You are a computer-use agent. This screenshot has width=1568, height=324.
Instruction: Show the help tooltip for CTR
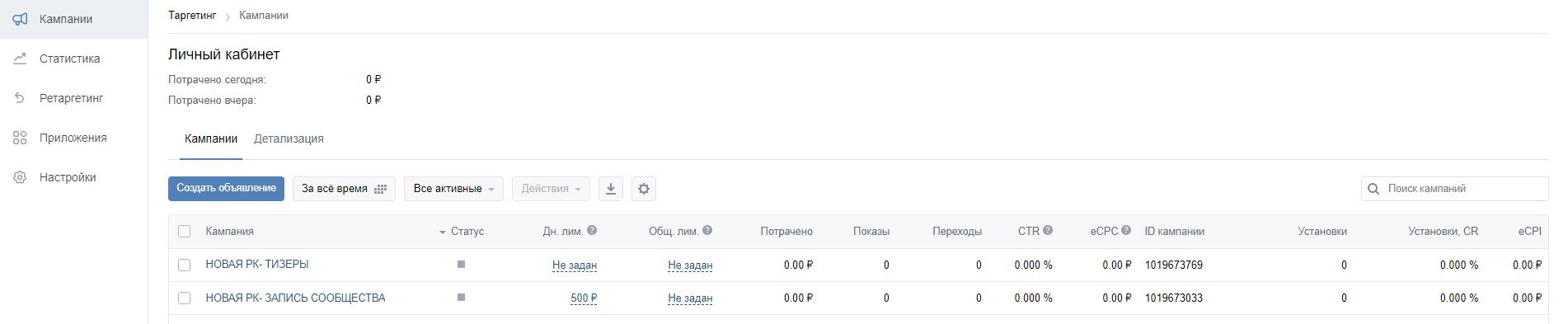(1048, 231)
